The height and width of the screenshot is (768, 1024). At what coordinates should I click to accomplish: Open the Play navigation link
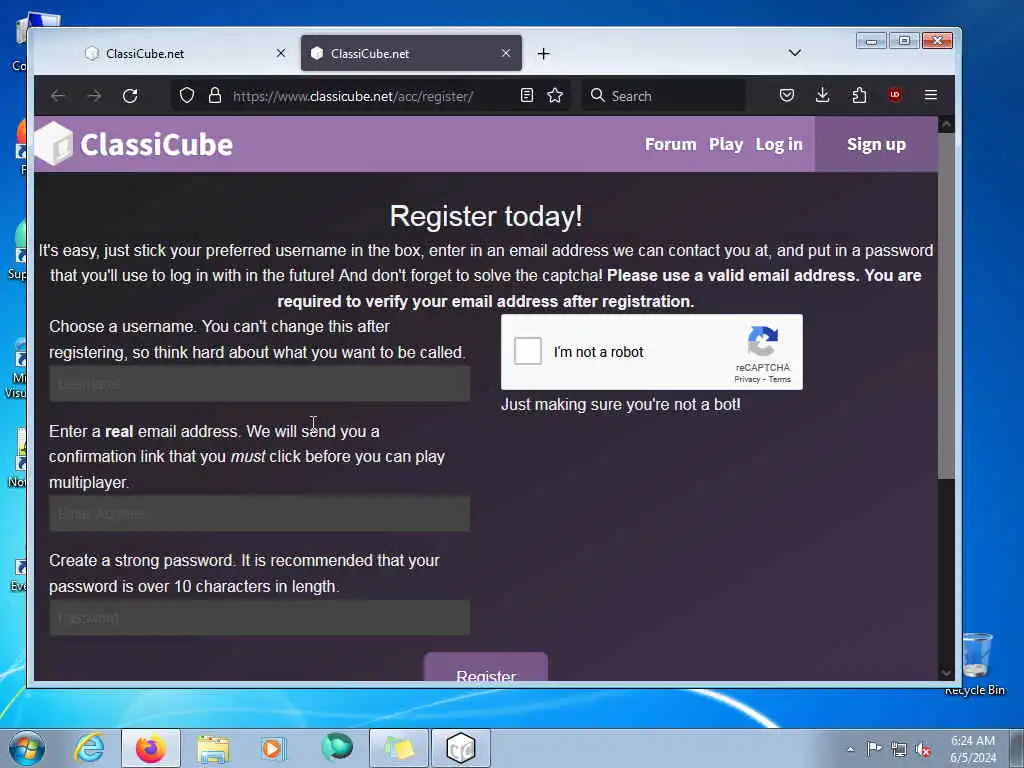pyautogui.click(x=726, y=144)
